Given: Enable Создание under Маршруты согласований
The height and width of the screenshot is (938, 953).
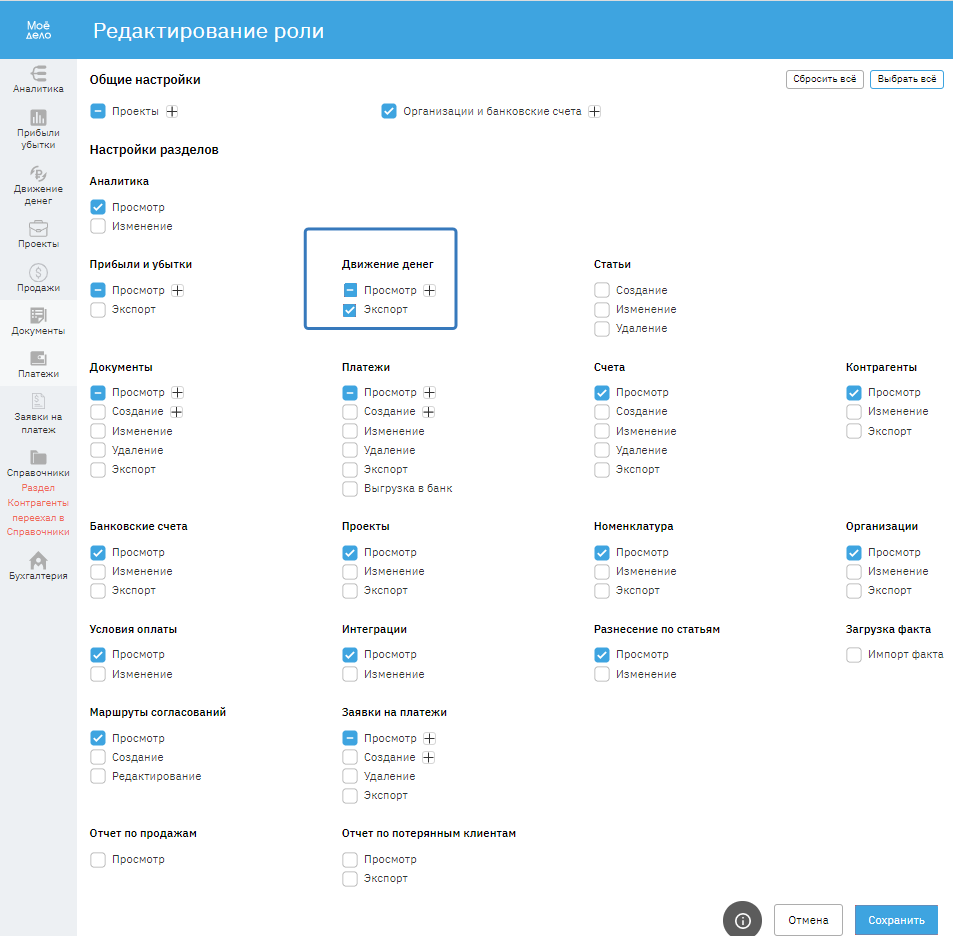Looking at the screenshot, I should (x=98, y=757).
